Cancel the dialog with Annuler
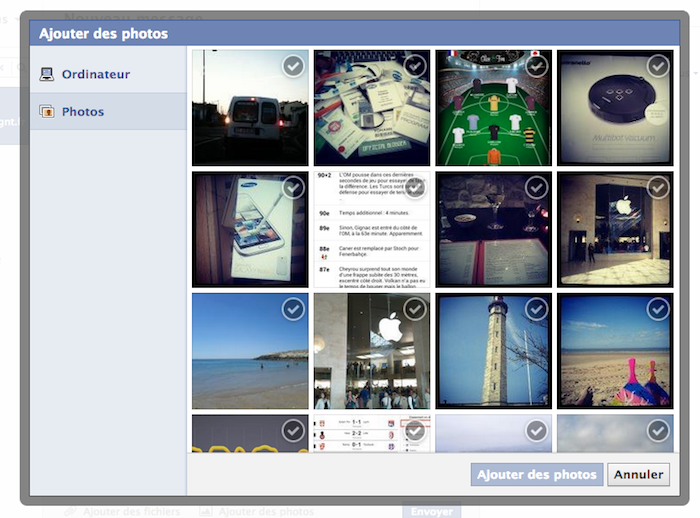 [x=638, y=475]
